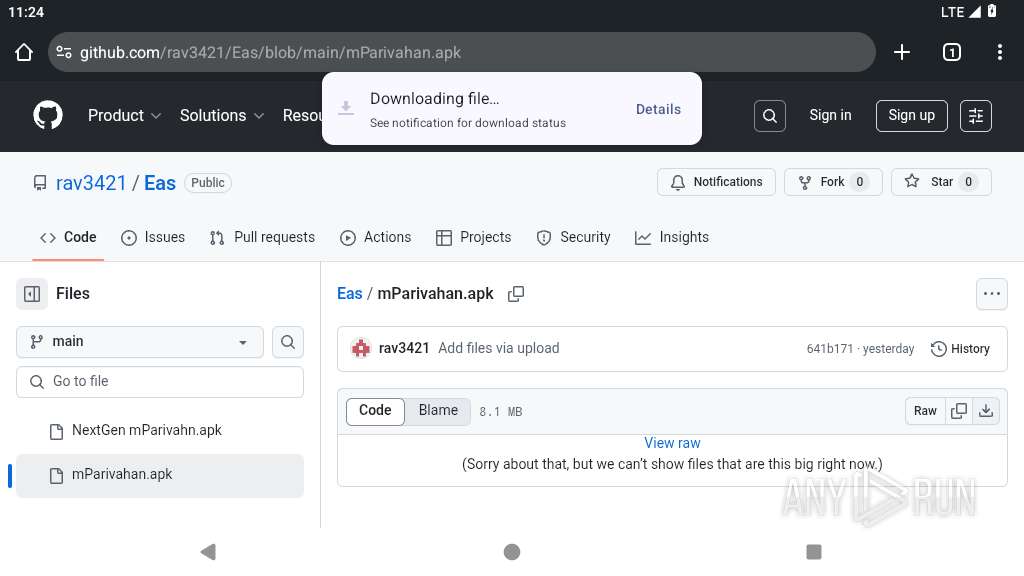
Task: Open the Security tab
Action: pyautogui.click(x=573, y=238)
